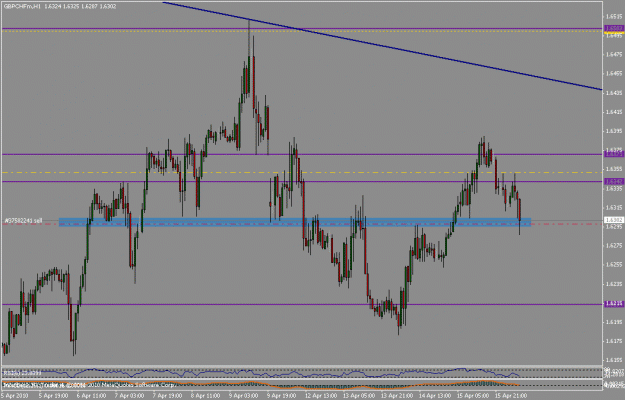Click the 1.6255 price axis label
Viewport: 625px width, 400px height.
click(x=612, y=265)
